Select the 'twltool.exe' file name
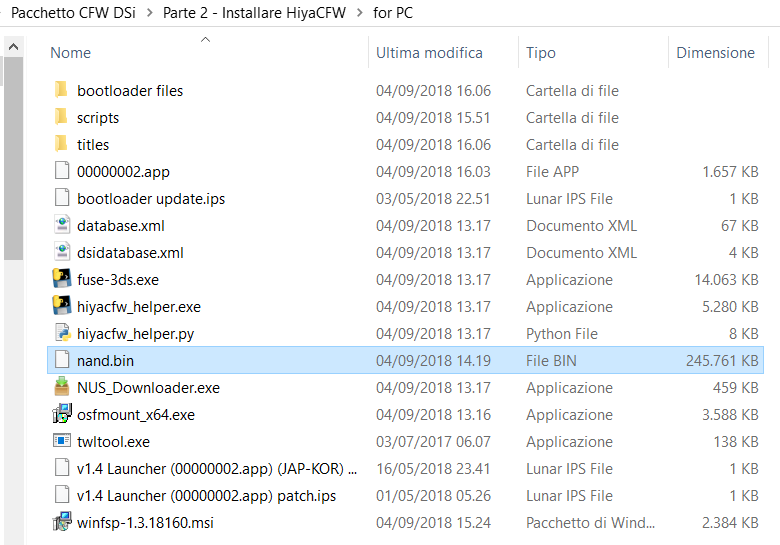The height and width of the screenshot is (545, 780). 113,441
